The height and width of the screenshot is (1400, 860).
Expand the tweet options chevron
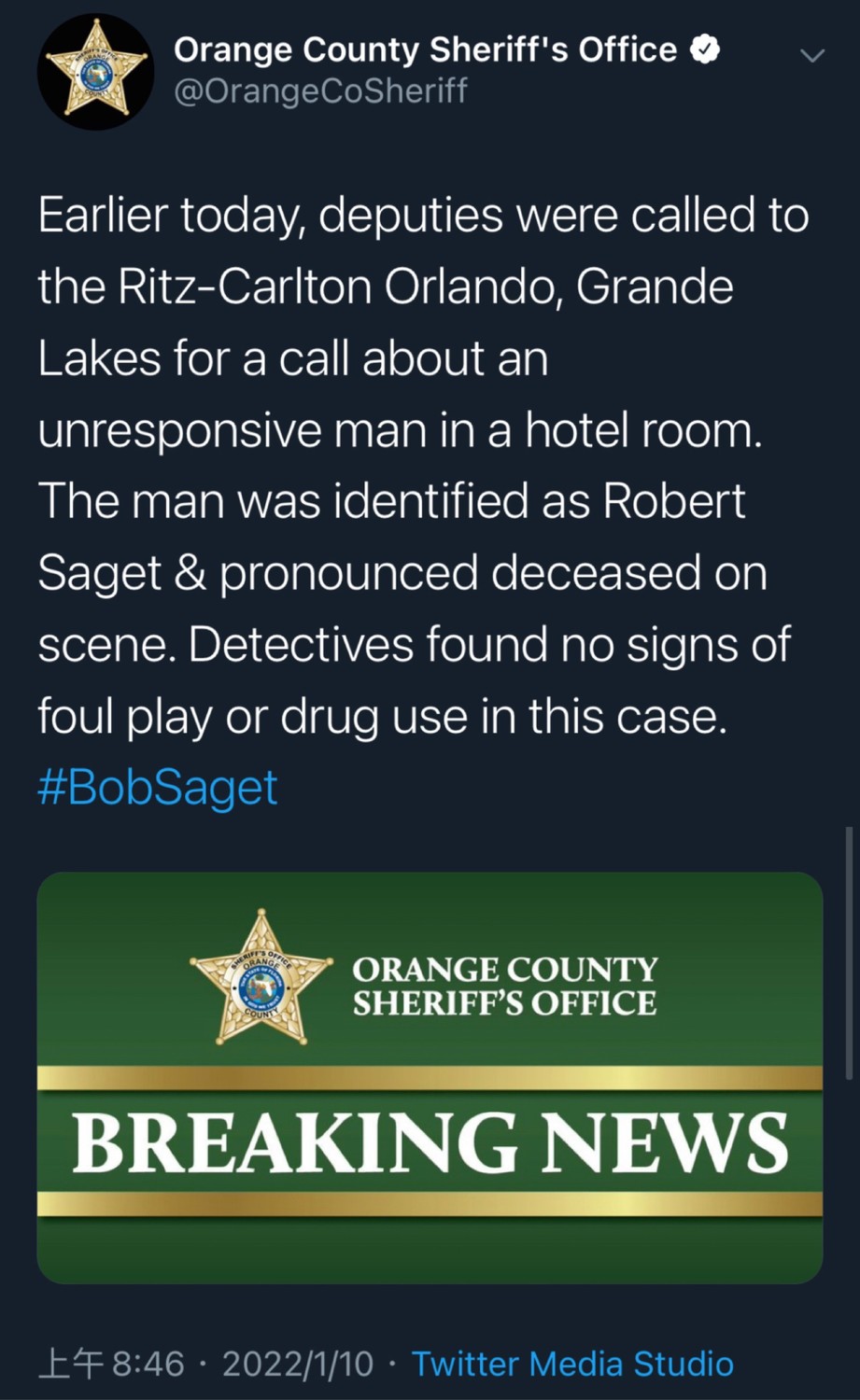[813, 56]
